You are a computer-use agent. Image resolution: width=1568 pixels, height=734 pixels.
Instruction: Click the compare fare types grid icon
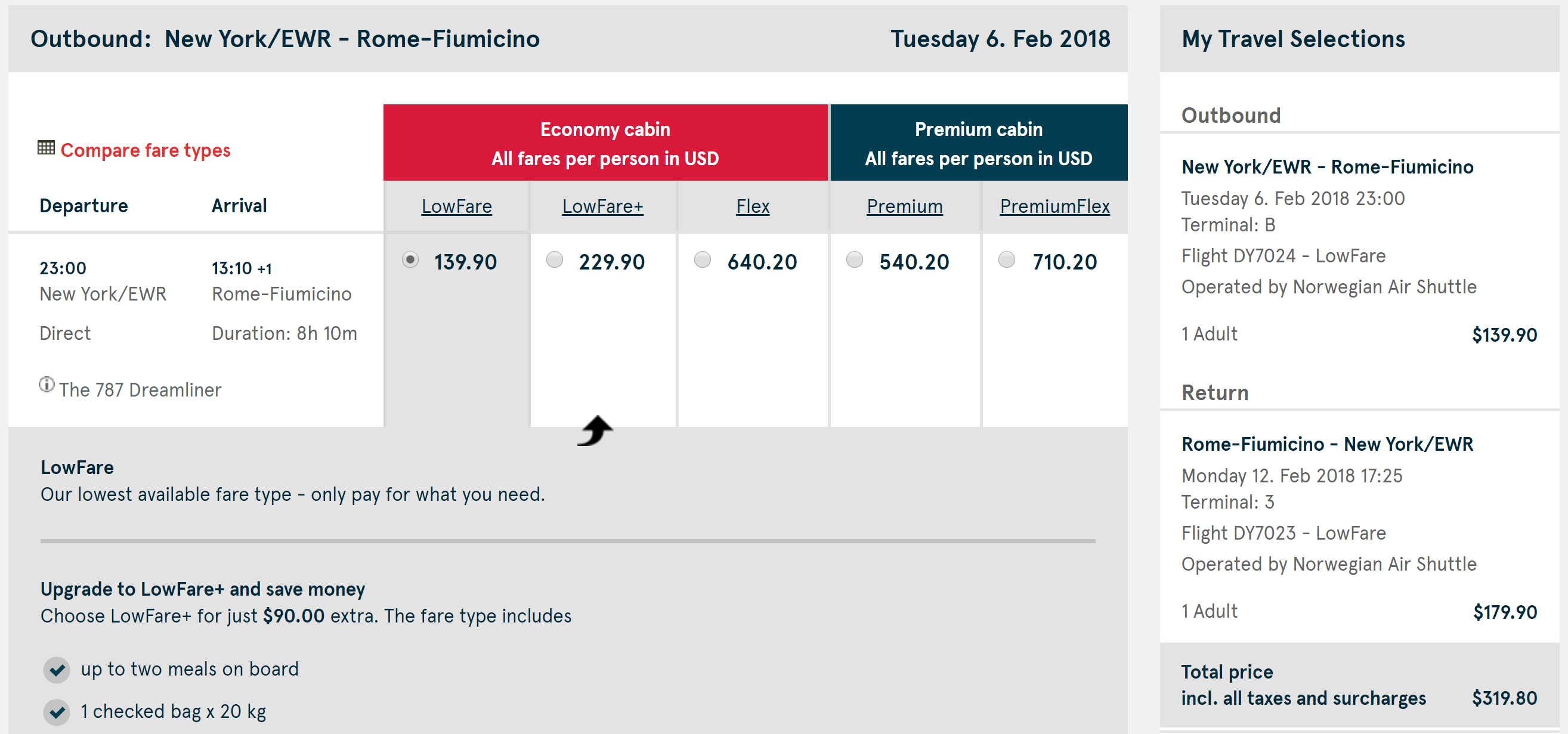point(47,148)
